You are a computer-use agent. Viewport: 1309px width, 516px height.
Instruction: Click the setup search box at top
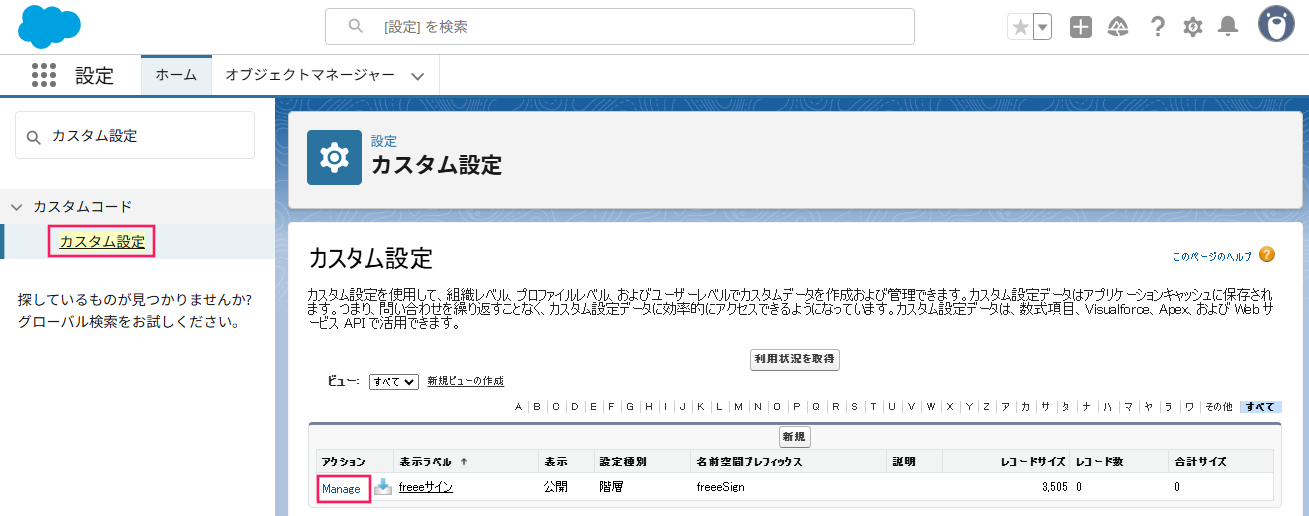coord(620,27)
